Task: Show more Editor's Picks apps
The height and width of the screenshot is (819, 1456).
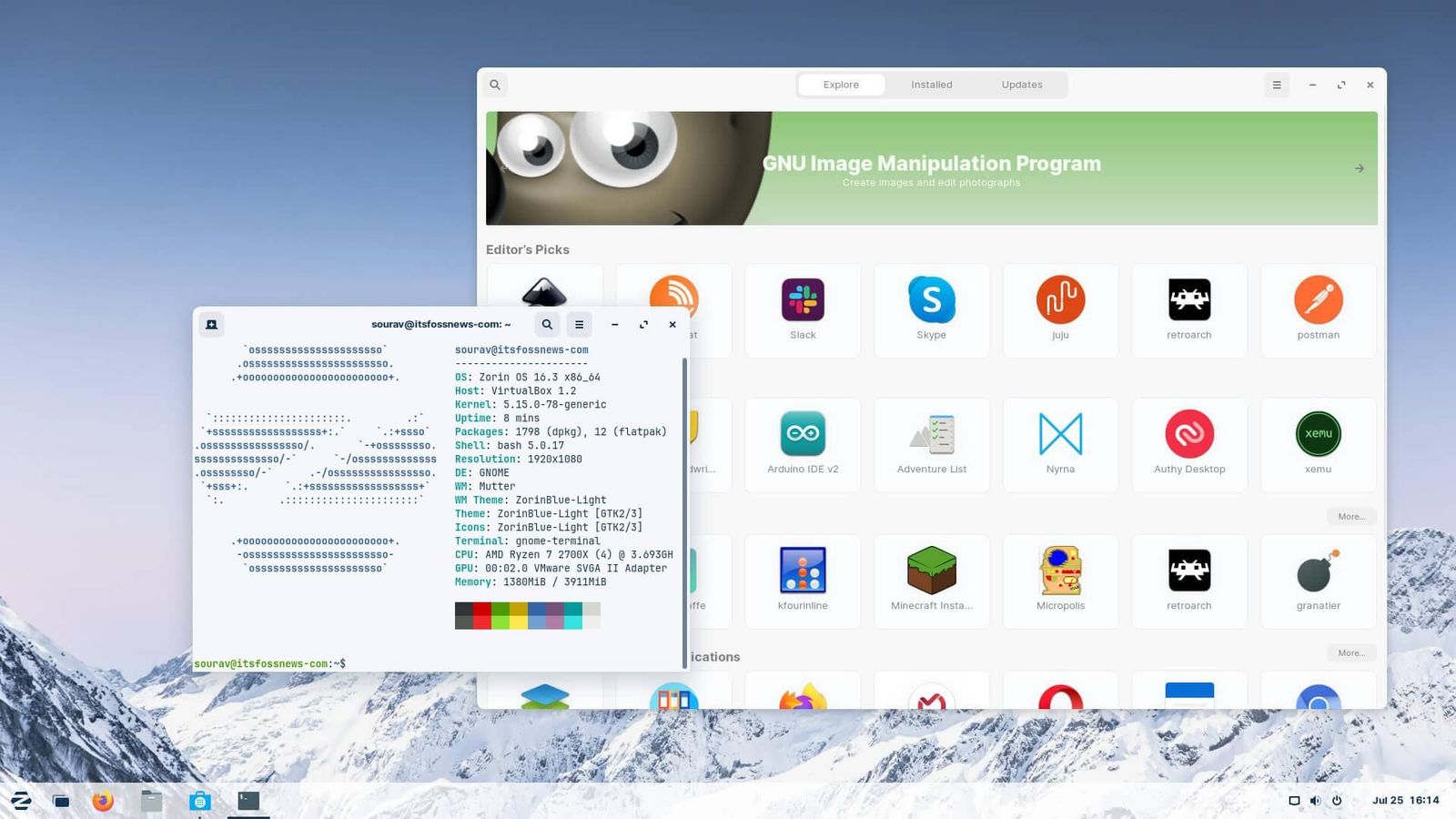Action: pos(1351,516)
